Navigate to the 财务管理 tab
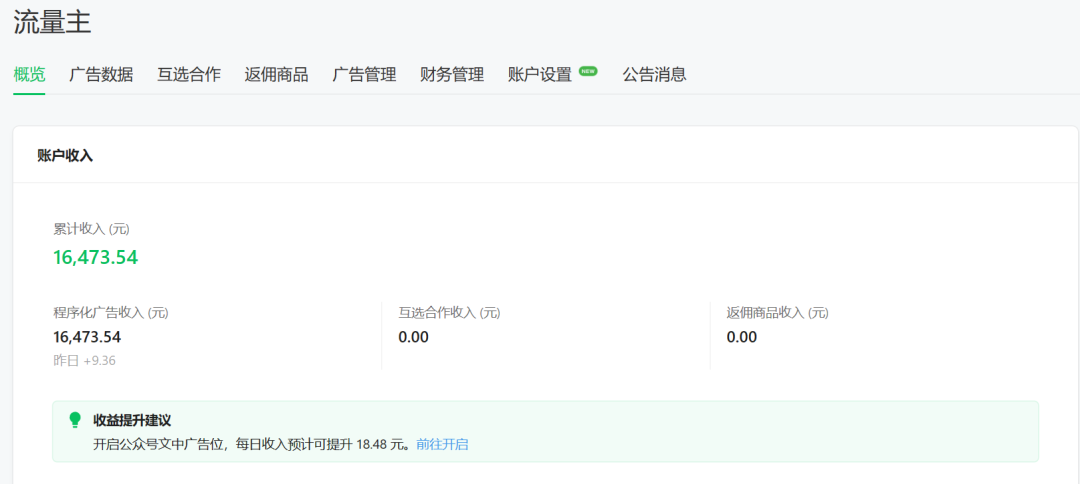Image resolution: width=1080 pixels, height=484 pixels. pyautogui.click(x=452, y=75)
